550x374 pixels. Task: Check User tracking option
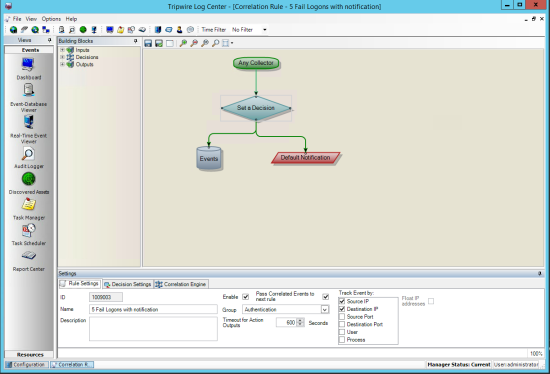(x=342, y=332)
